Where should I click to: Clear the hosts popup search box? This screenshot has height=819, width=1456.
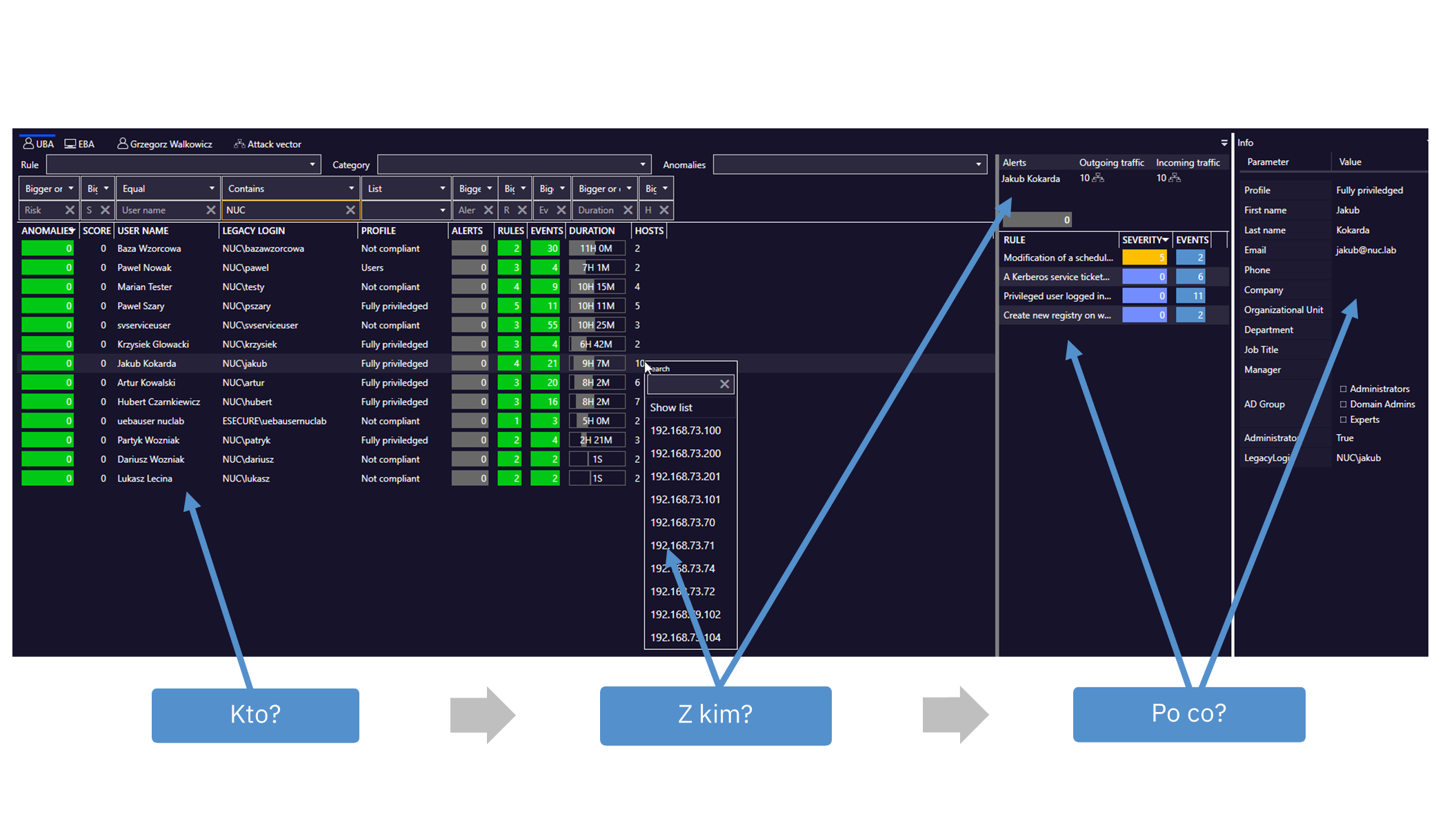725,384
